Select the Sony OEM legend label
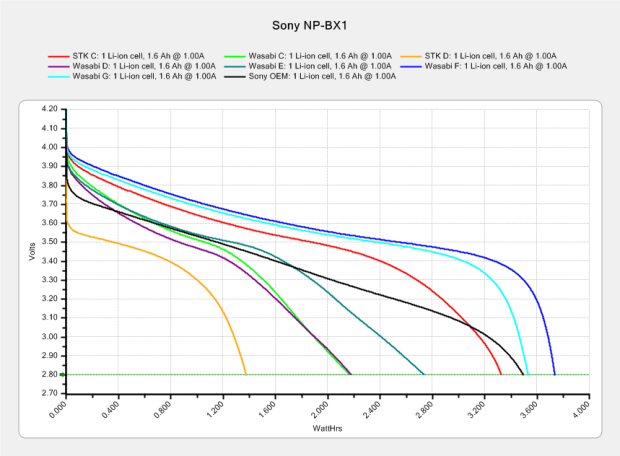This screenshot has height=456, width=620. (x=322, y=76)
